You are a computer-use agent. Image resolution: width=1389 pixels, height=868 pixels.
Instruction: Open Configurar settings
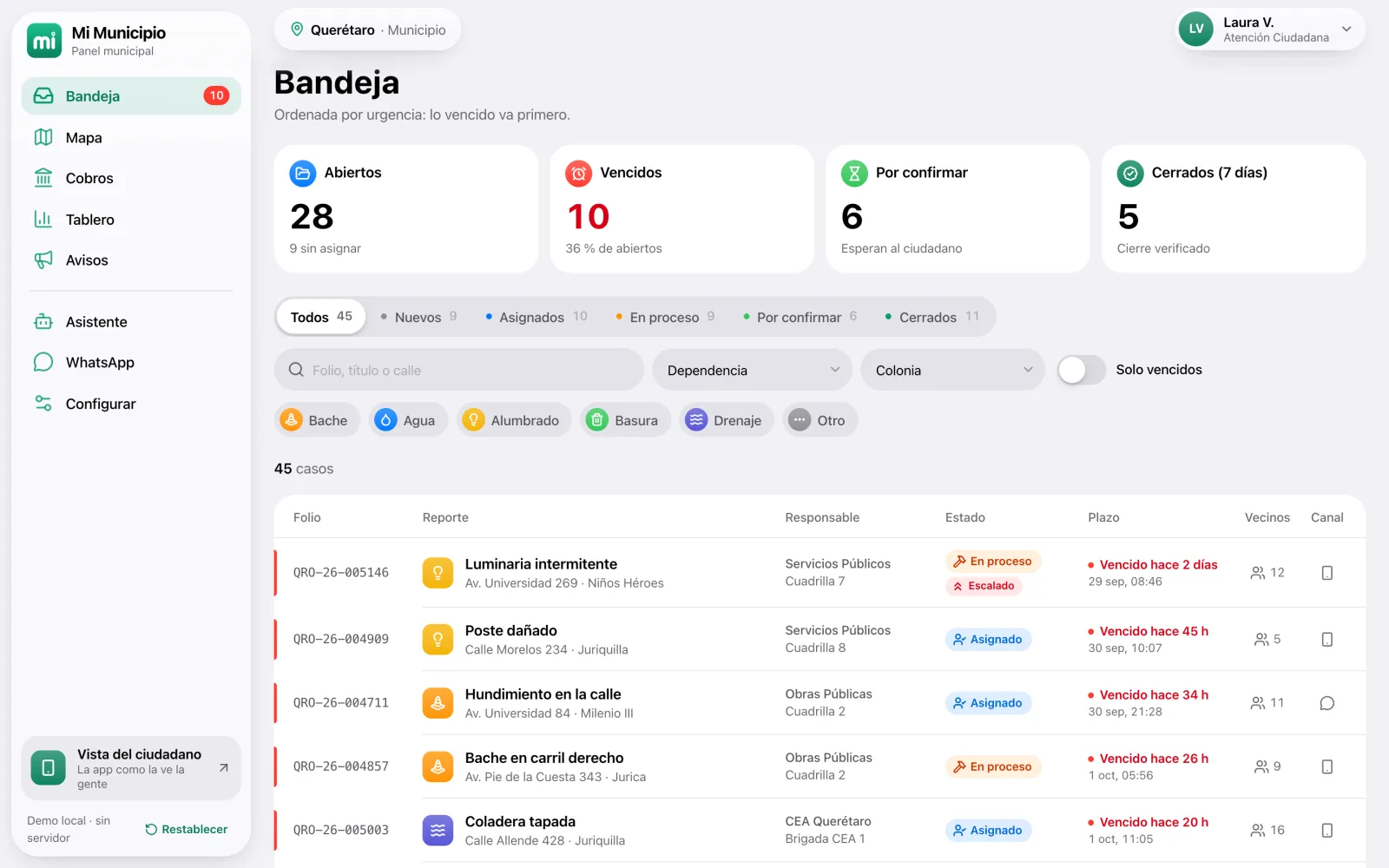[131, 404]
